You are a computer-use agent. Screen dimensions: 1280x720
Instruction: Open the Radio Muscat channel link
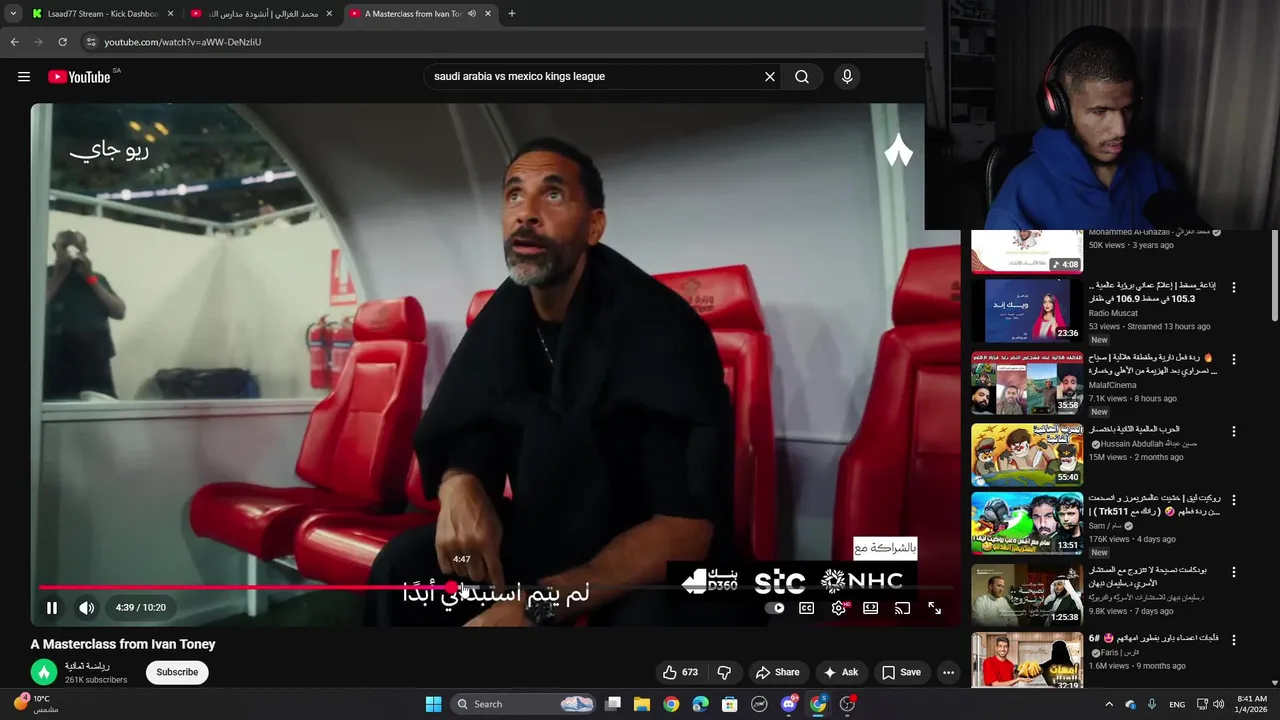pos(1113,313)
